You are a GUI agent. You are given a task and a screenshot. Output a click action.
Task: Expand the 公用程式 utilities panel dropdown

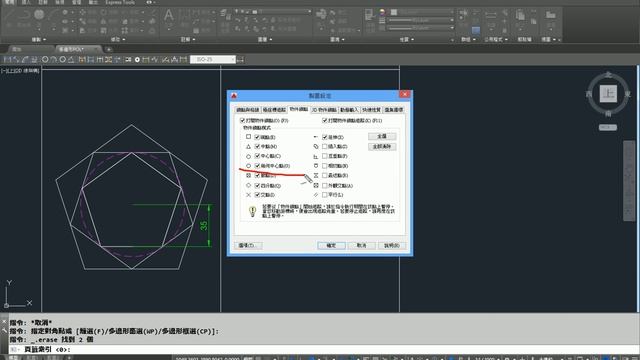496,40
